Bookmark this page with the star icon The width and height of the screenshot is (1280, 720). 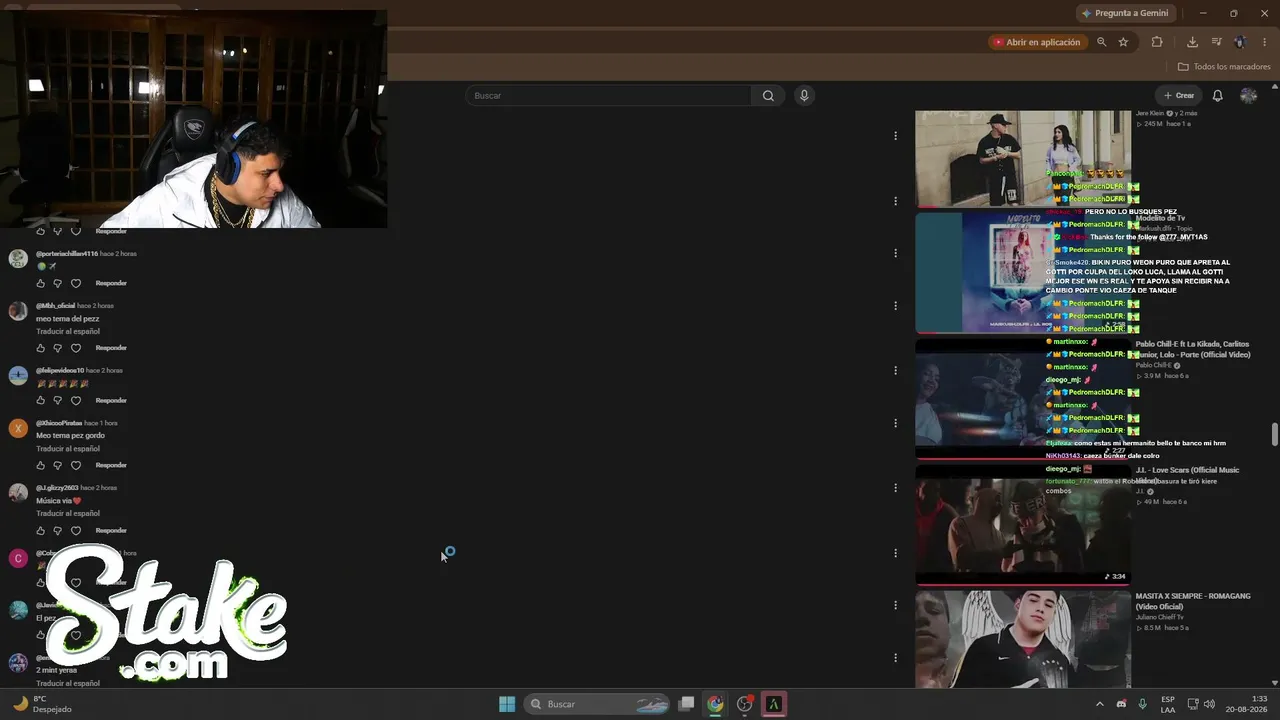coord(1123,42)
